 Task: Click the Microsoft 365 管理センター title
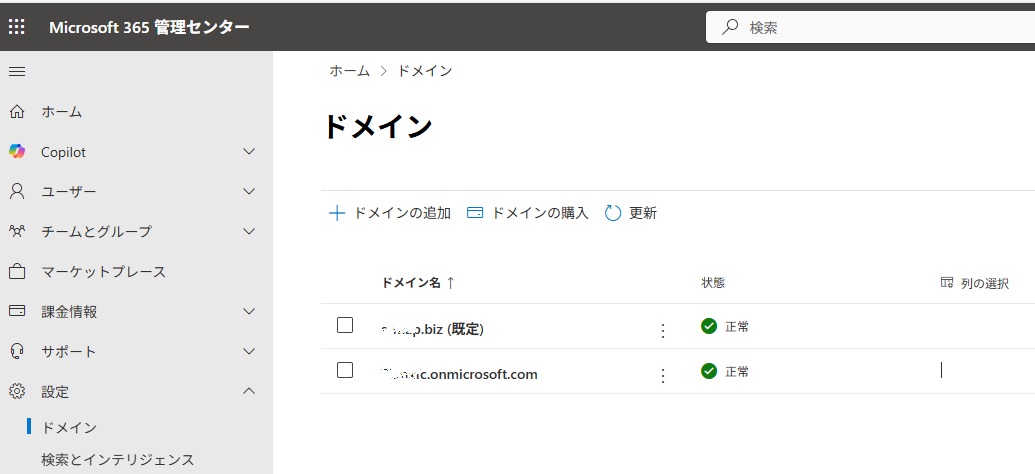[x=149, y=27]
